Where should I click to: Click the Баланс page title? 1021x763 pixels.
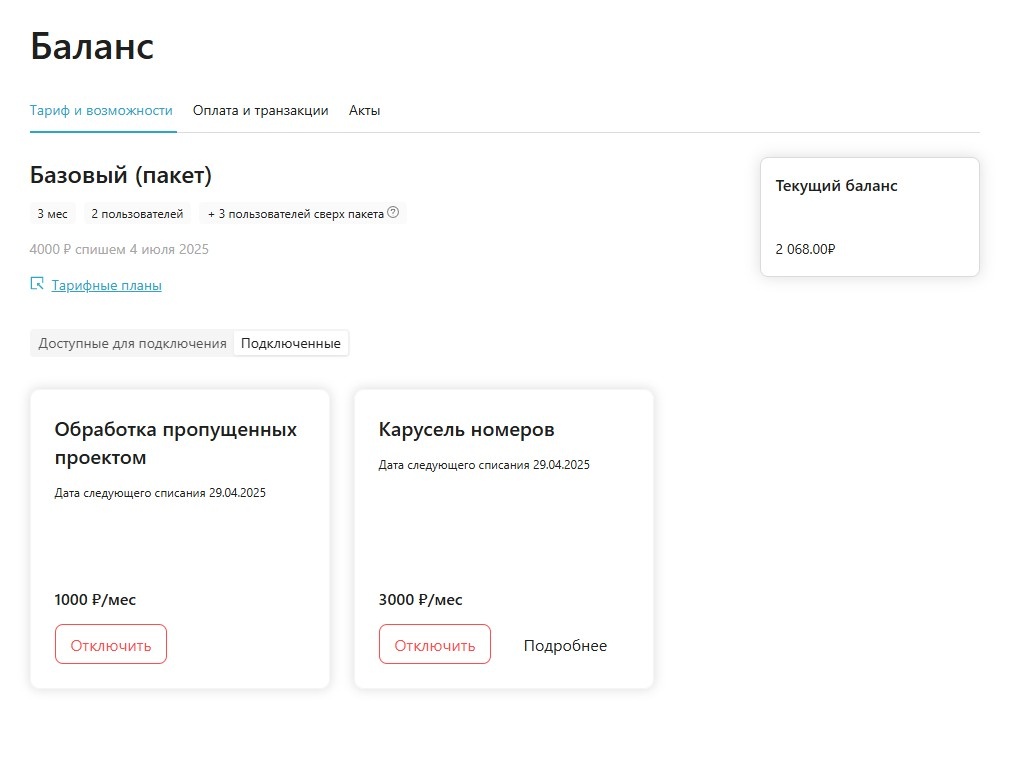(92, 46)
